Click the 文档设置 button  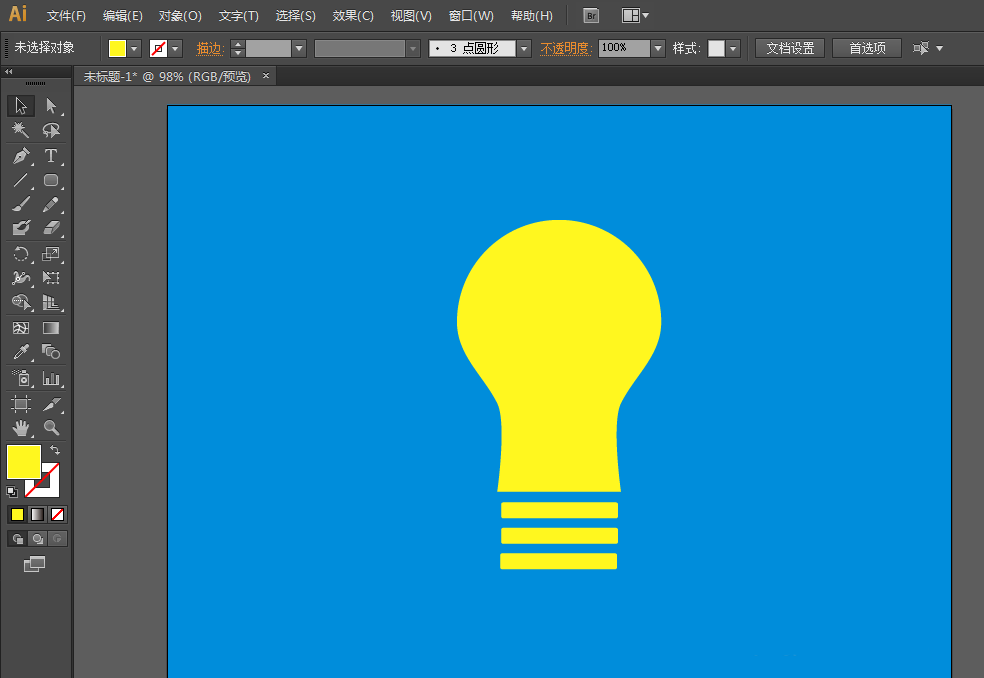tap(789, 48)
